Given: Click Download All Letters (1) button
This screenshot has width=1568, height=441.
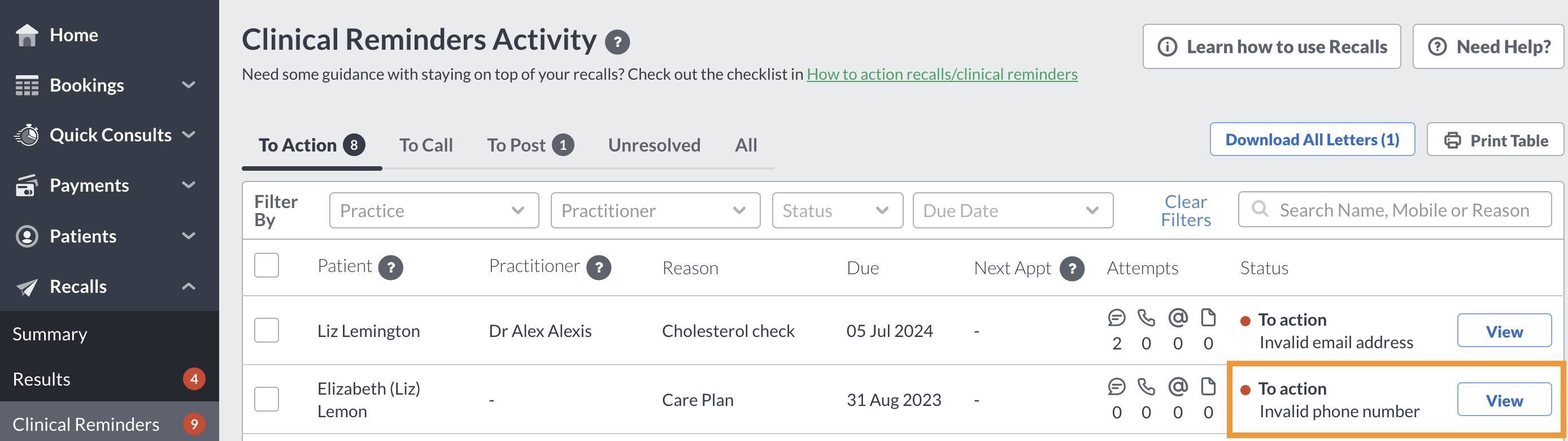Looking at the screenshot, I should 1312,140.
